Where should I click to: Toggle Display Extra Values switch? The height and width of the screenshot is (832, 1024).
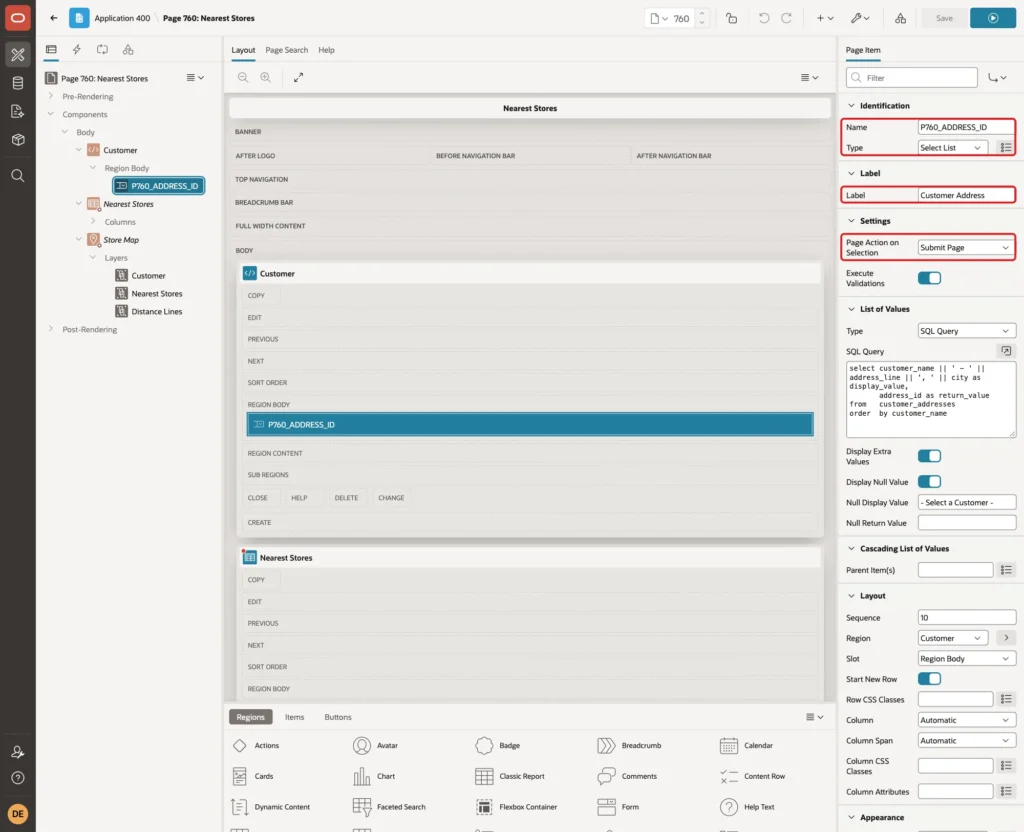pyautogui.click(x=929, y=456)
